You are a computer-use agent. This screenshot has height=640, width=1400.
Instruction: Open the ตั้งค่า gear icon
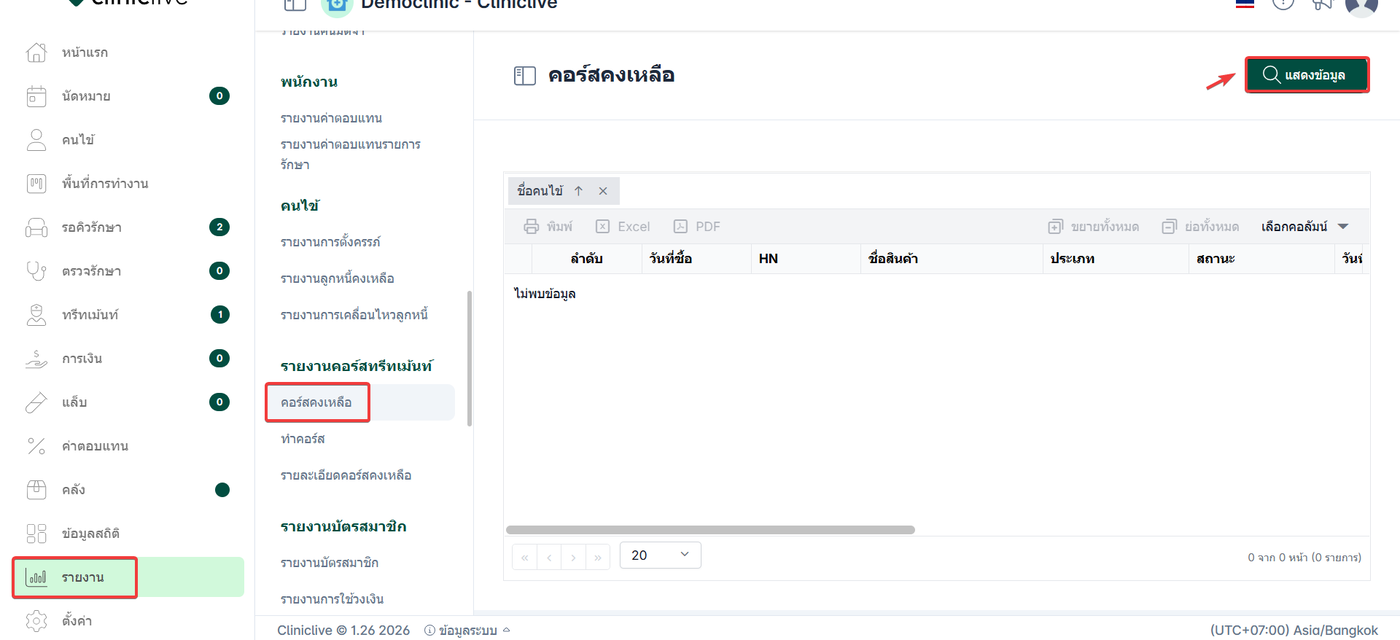36,621
